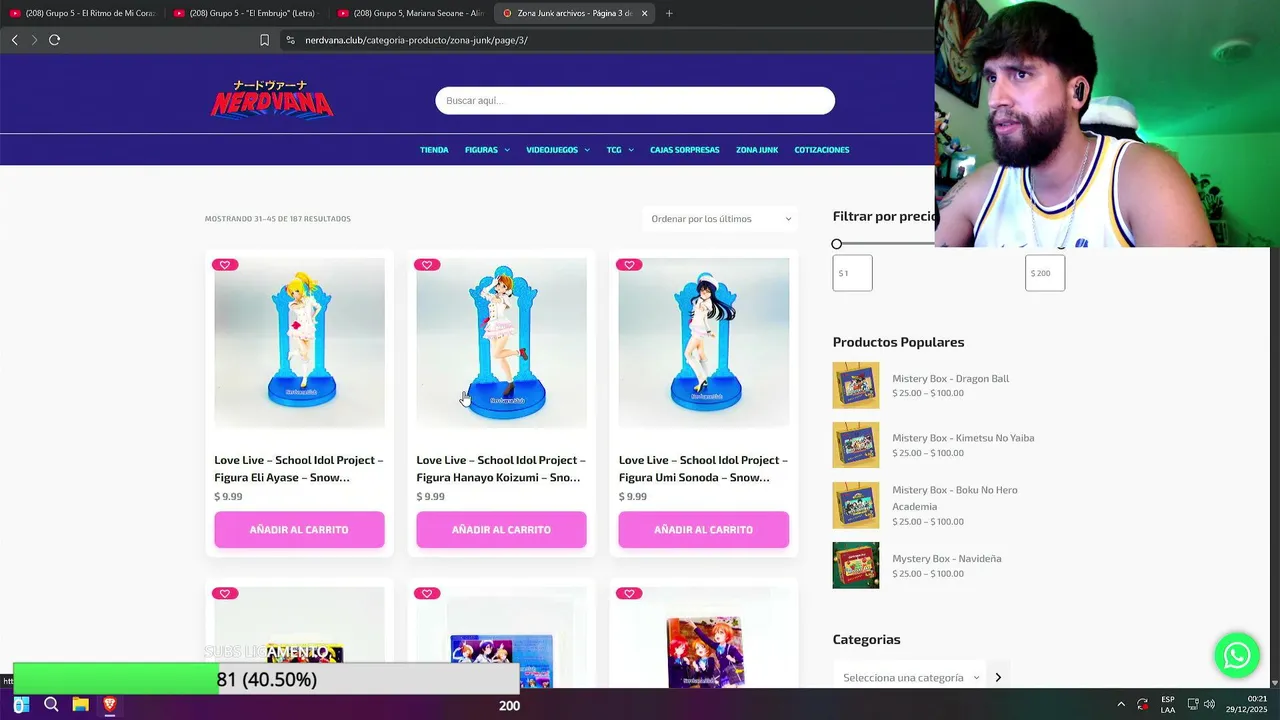The image size is (1280, 720).
Task: Open Eli Ayase figure product image
Action: pyautogui.click(x=299, y=343)
